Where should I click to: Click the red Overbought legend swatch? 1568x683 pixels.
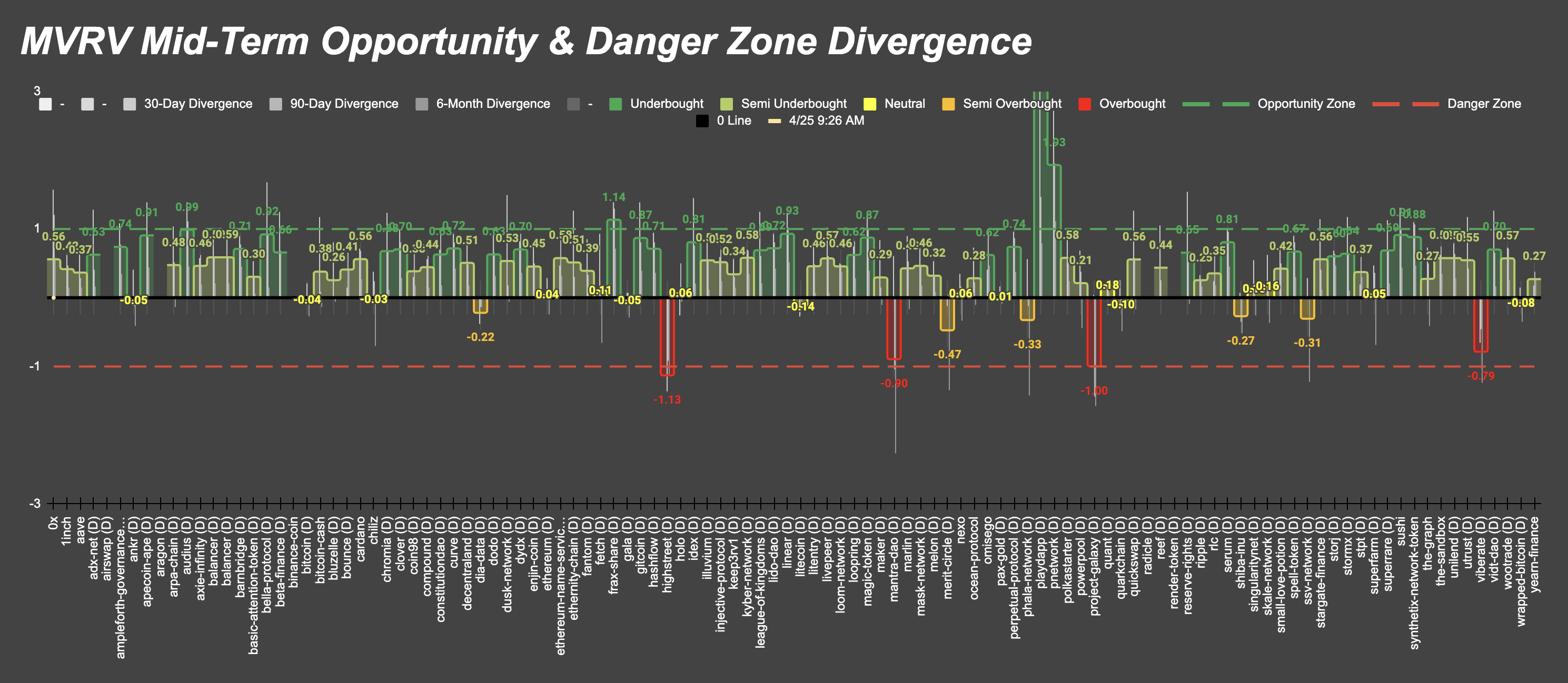(x=1085, y=104)
